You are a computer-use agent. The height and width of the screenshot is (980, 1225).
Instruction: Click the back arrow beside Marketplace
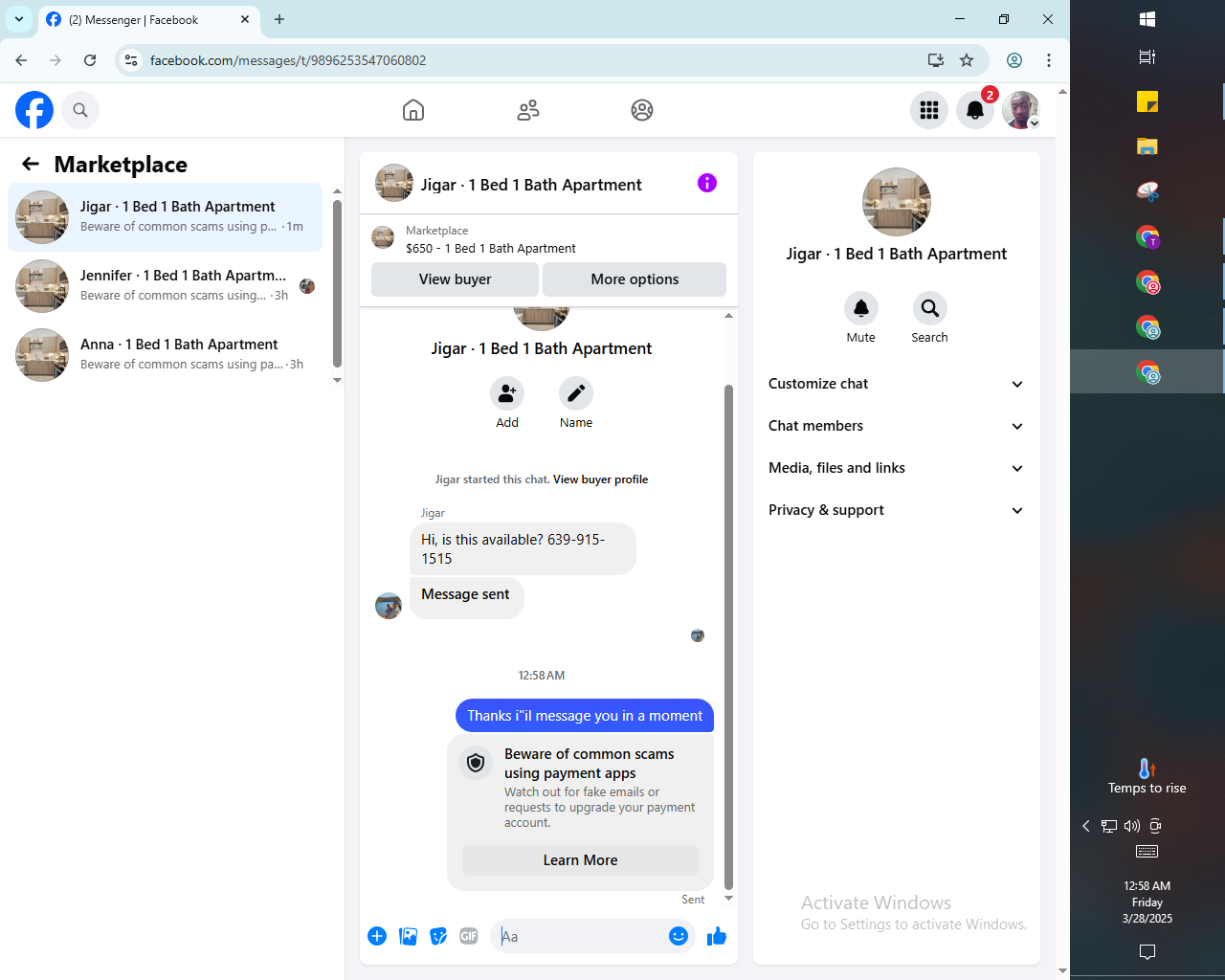click(31, 164)
